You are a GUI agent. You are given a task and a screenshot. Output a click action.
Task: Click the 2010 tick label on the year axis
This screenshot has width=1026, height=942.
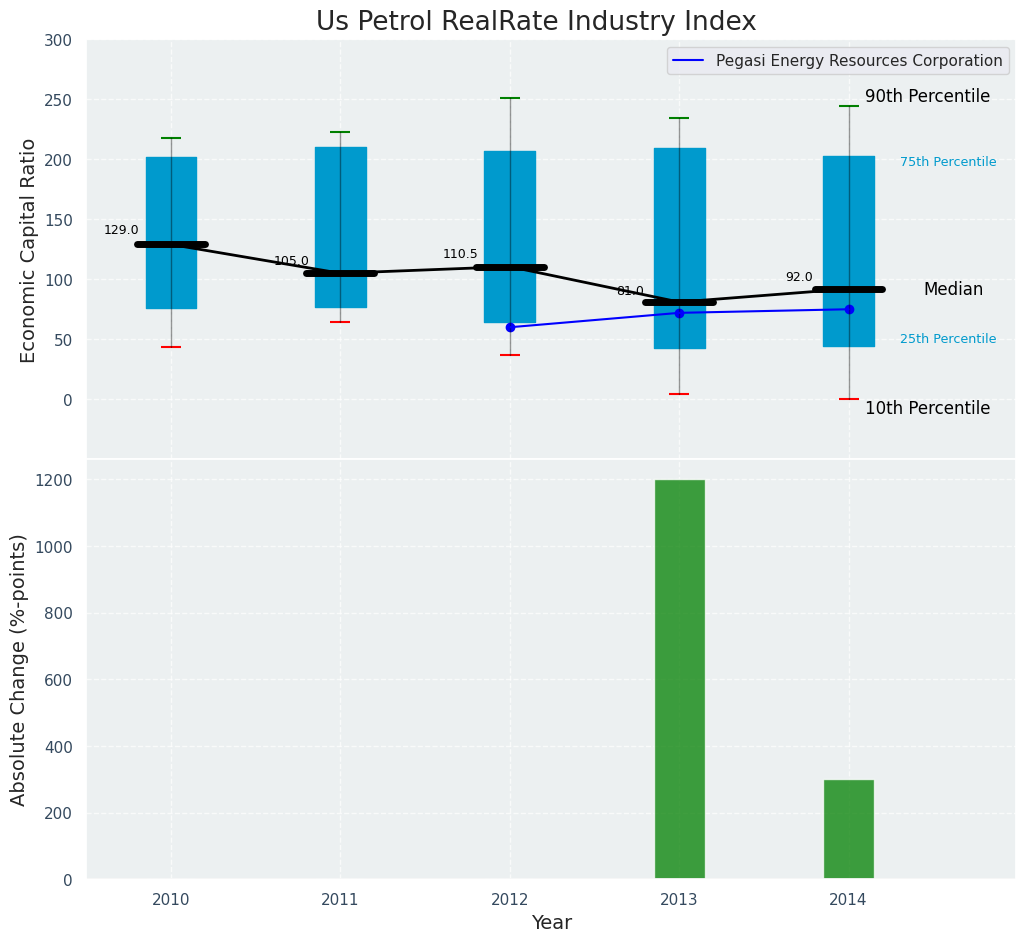click(x=171, y=900)
